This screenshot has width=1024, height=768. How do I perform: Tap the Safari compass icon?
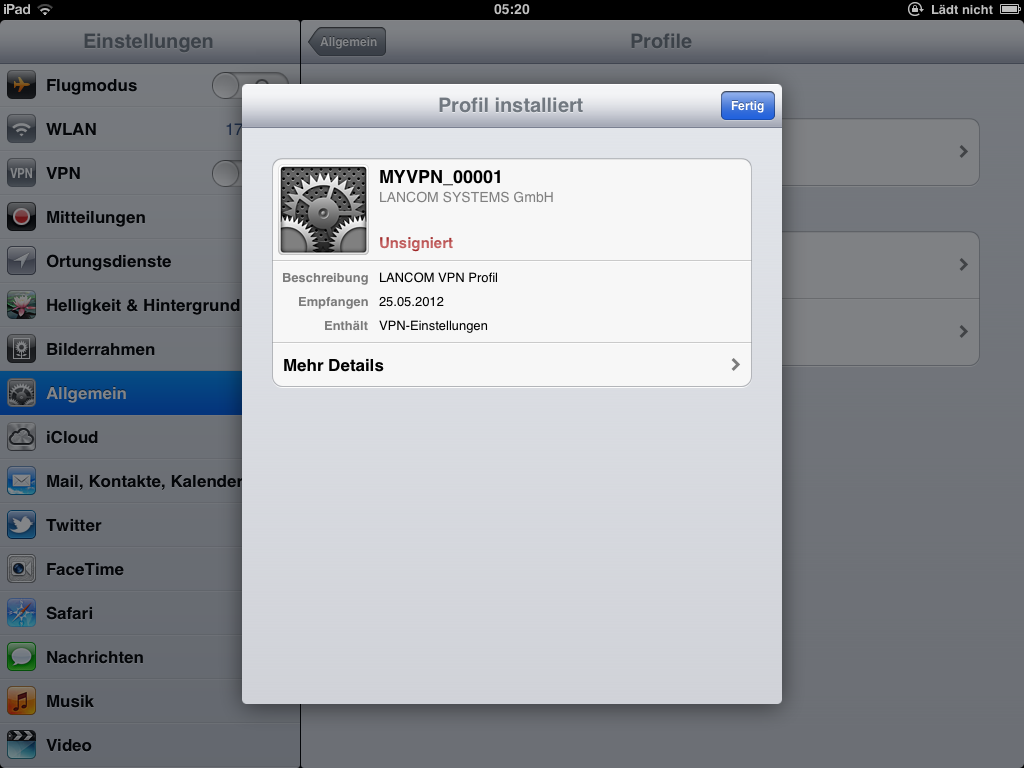[x=22, y=613]
